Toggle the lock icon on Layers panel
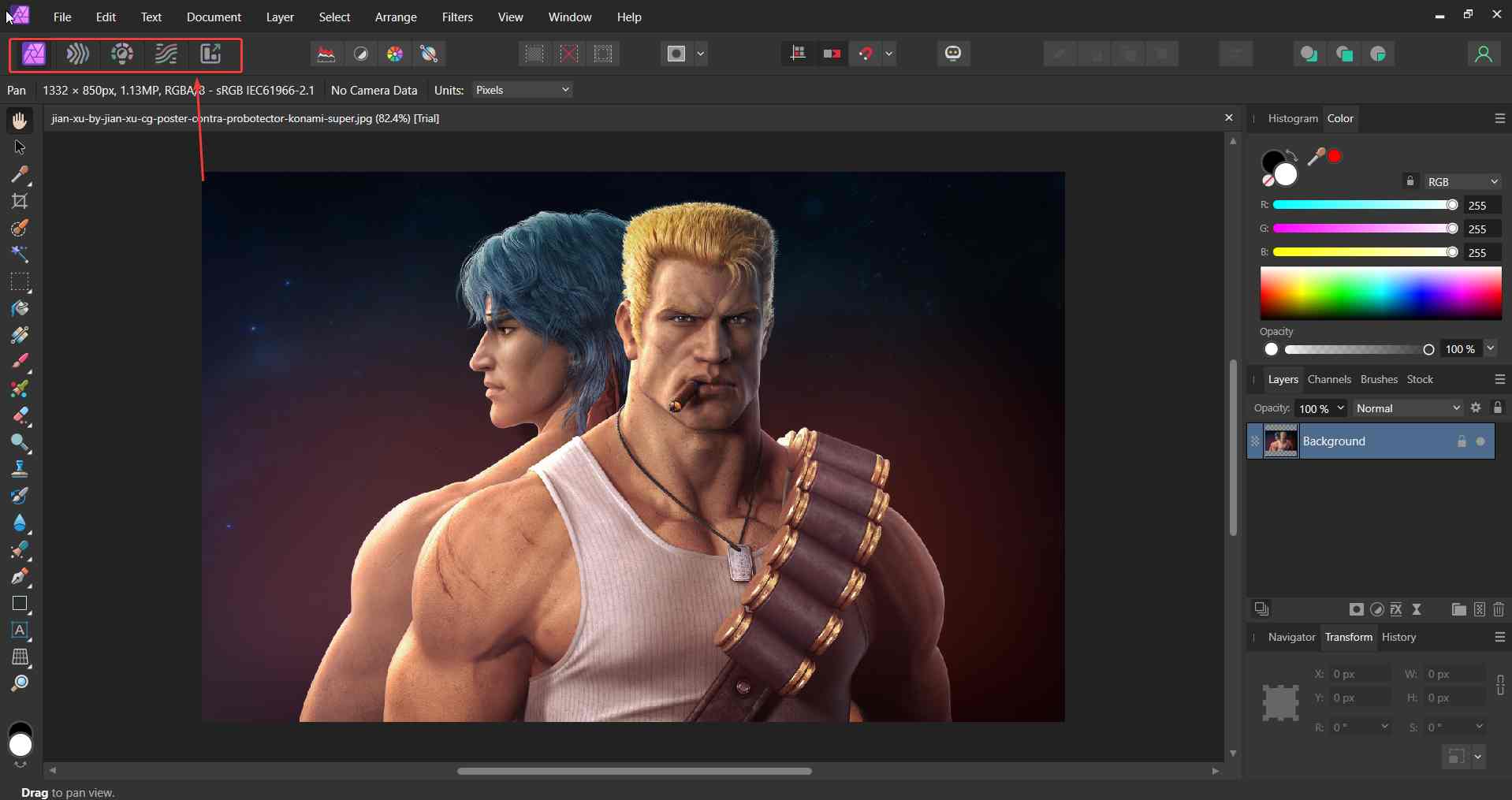The image size is (1512, 800). coord(1497,407)
